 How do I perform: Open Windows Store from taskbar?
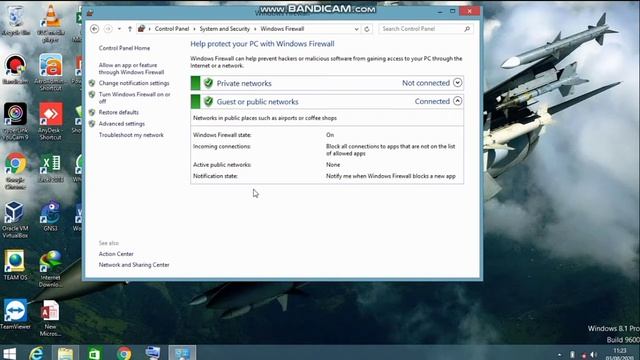(x=95, y=353)
